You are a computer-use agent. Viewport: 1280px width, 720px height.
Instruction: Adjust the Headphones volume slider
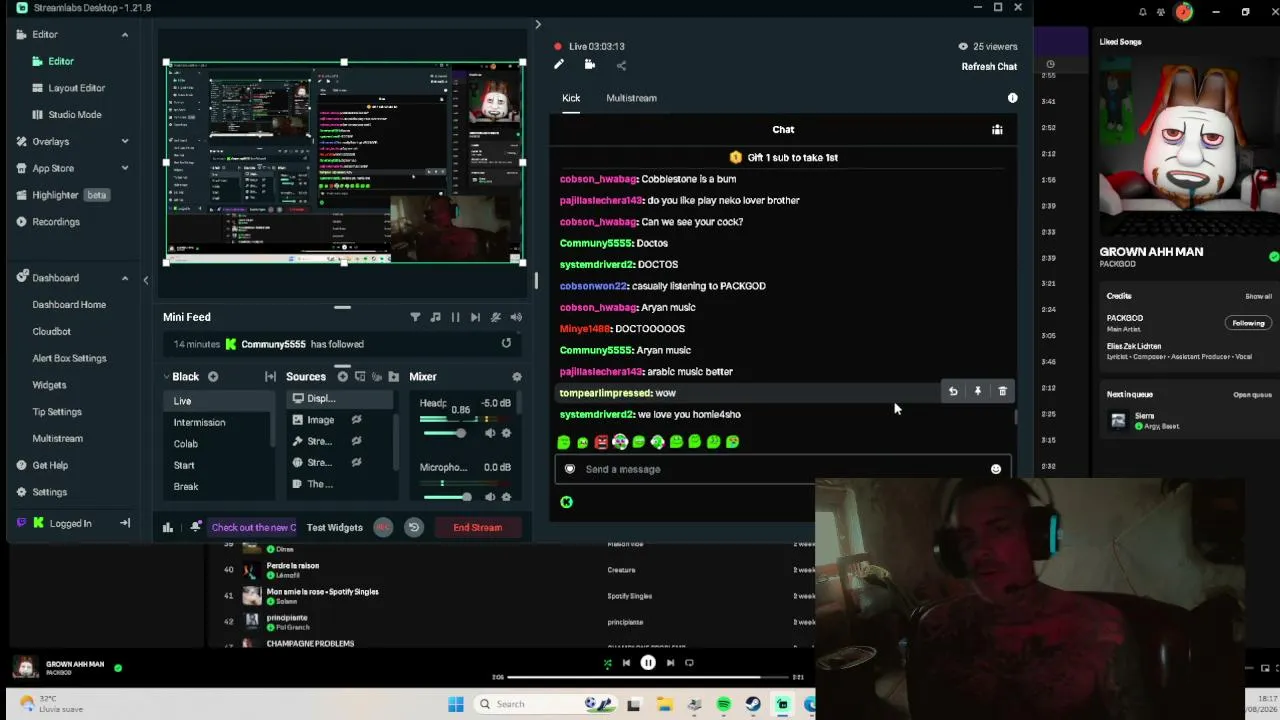coord(446,433)
